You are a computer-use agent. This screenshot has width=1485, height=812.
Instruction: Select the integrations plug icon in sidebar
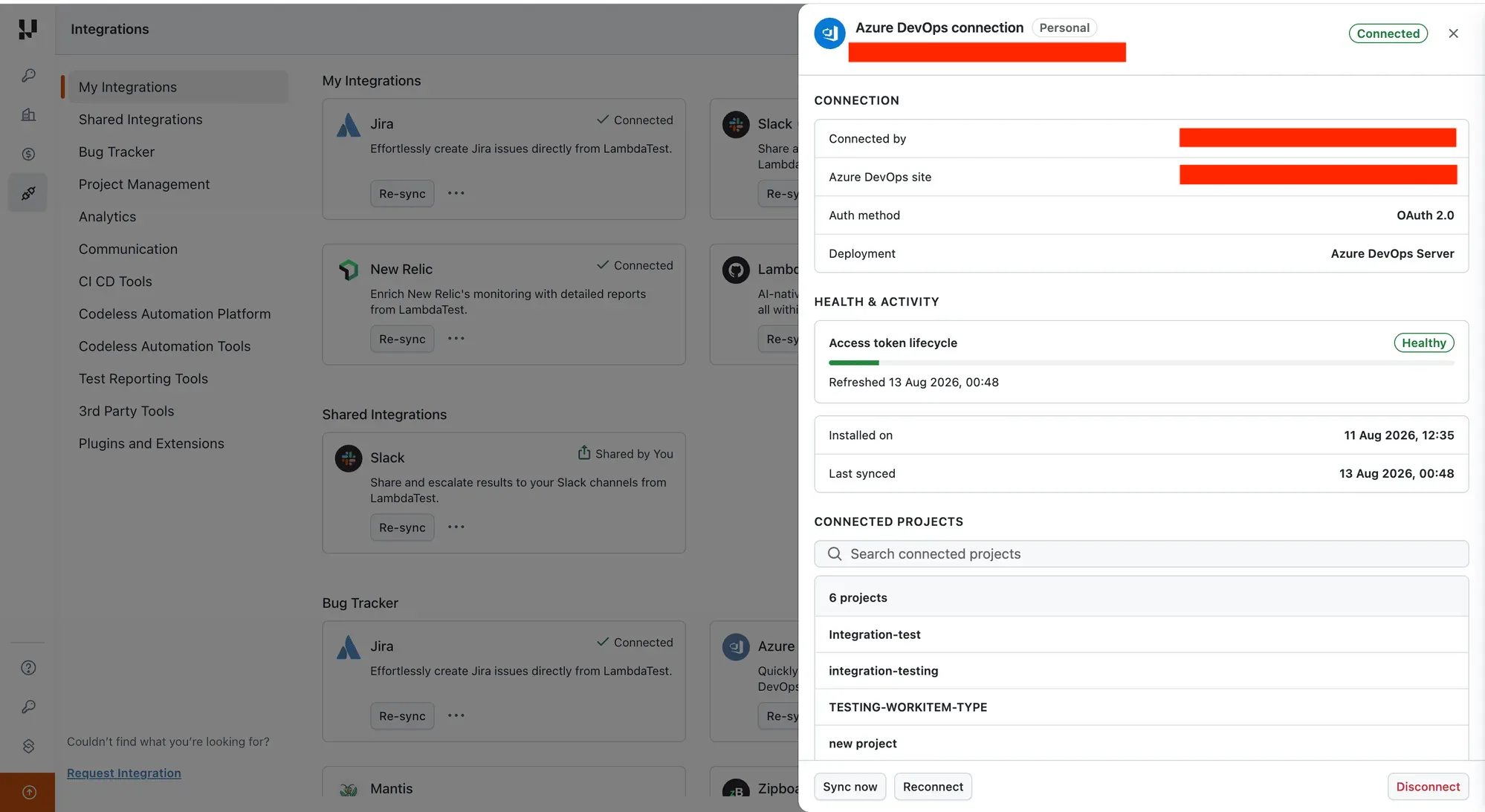[x=28, y=193]
